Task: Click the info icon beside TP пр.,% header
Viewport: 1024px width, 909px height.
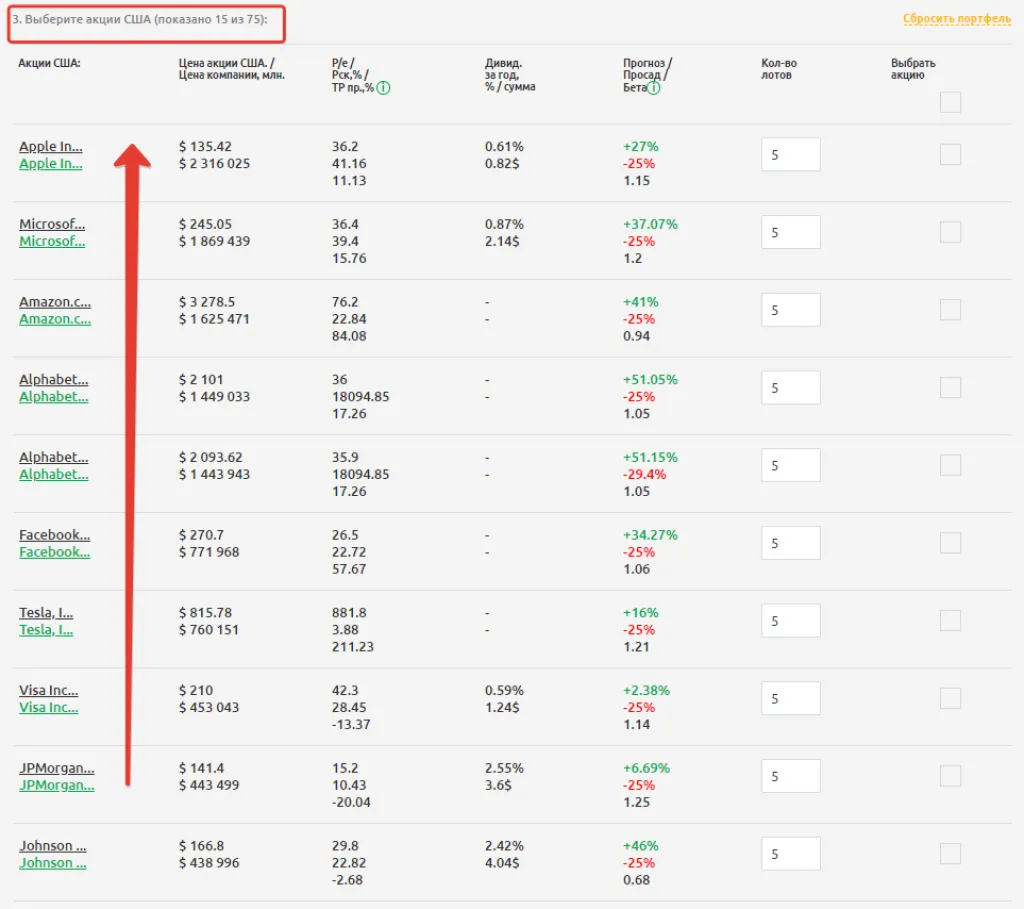Action: (x=384, y=88)
